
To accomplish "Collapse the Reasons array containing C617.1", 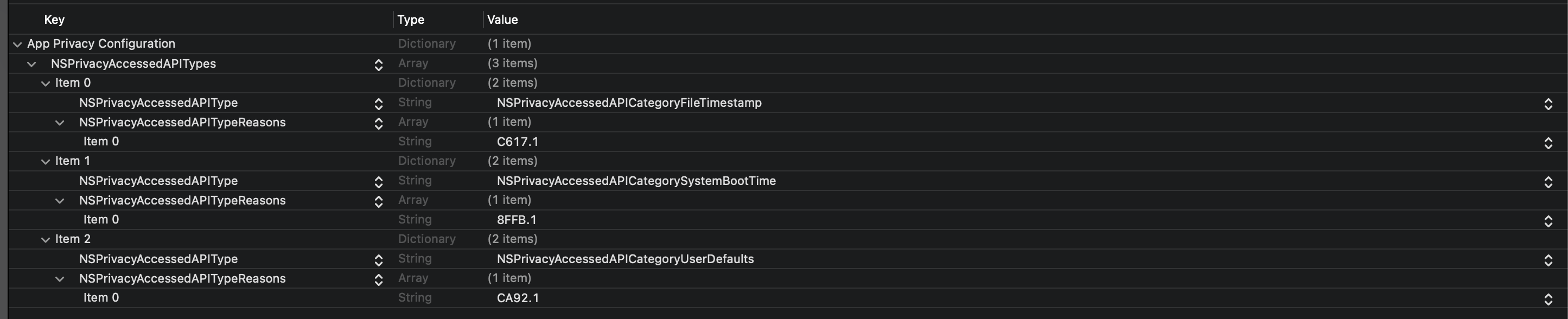I will [x=60, y=123].
